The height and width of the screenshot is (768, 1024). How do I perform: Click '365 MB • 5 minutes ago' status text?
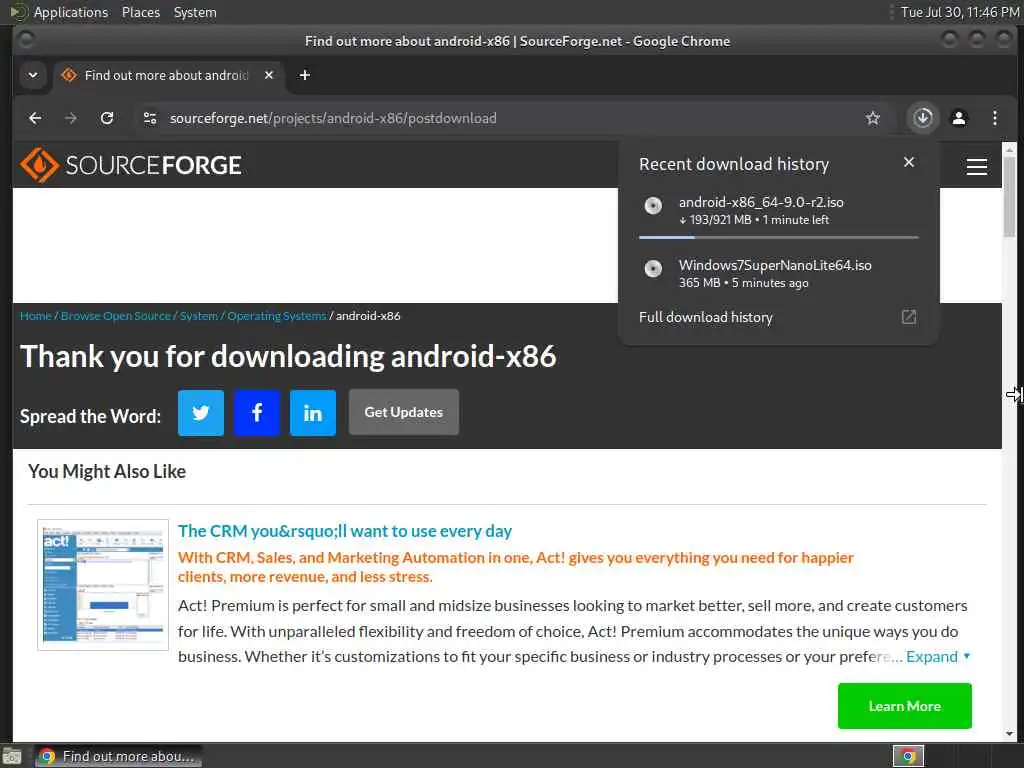(743, 283)
